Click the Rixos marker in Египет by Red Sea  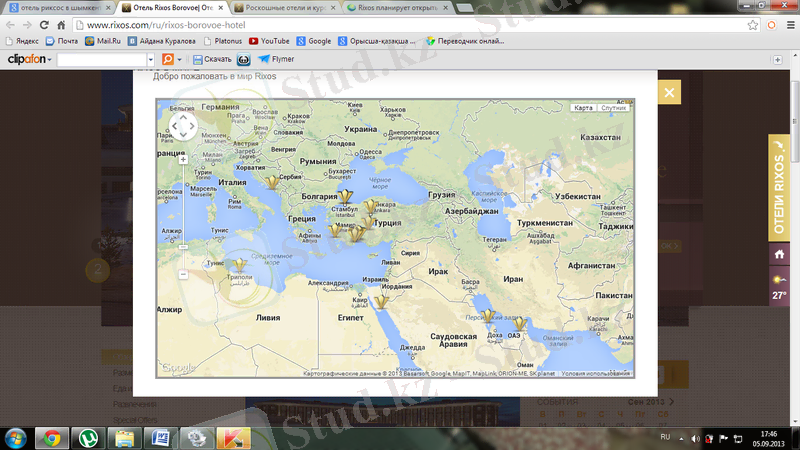381,302
